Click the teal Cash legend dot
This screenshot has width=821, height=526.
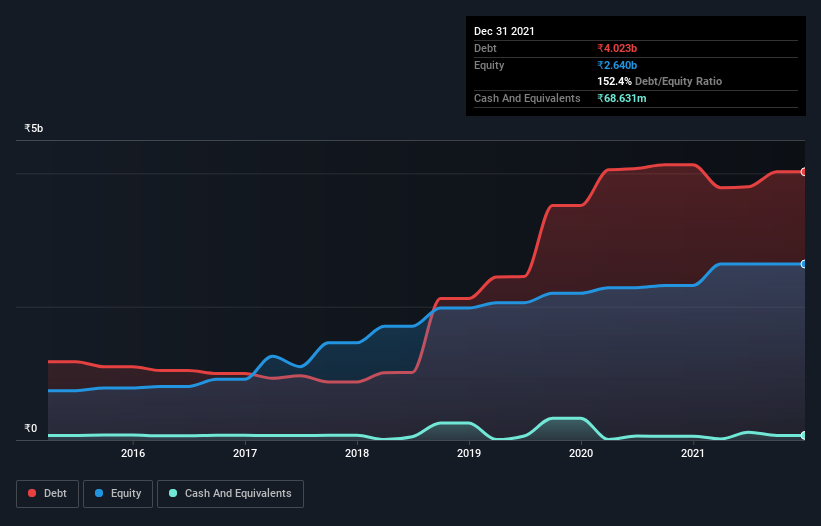pyautogui.click(x=173, y=493)
